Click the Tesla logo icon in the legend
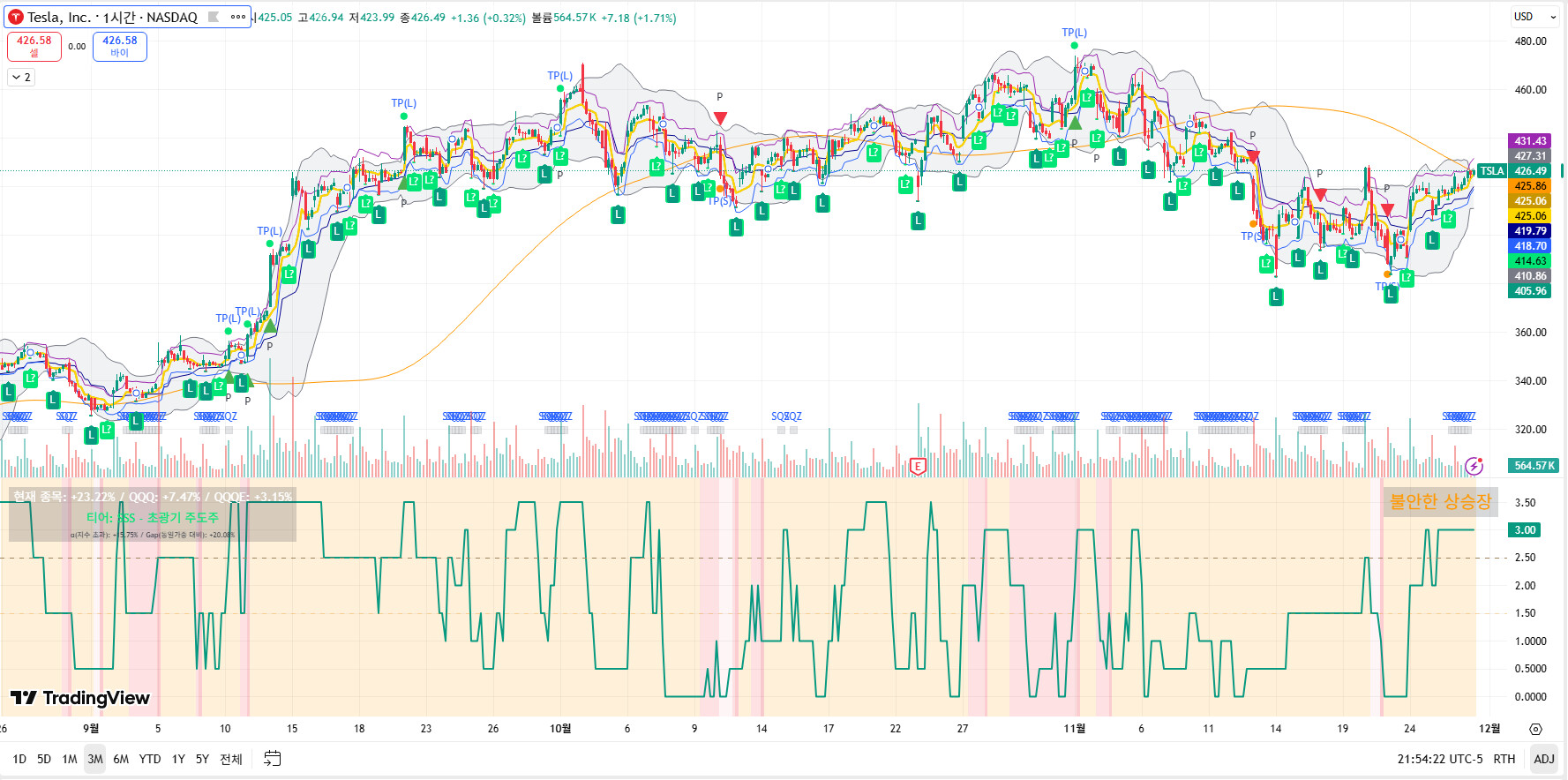Screen dimensions: 1568x780 [x=15, y=18]
